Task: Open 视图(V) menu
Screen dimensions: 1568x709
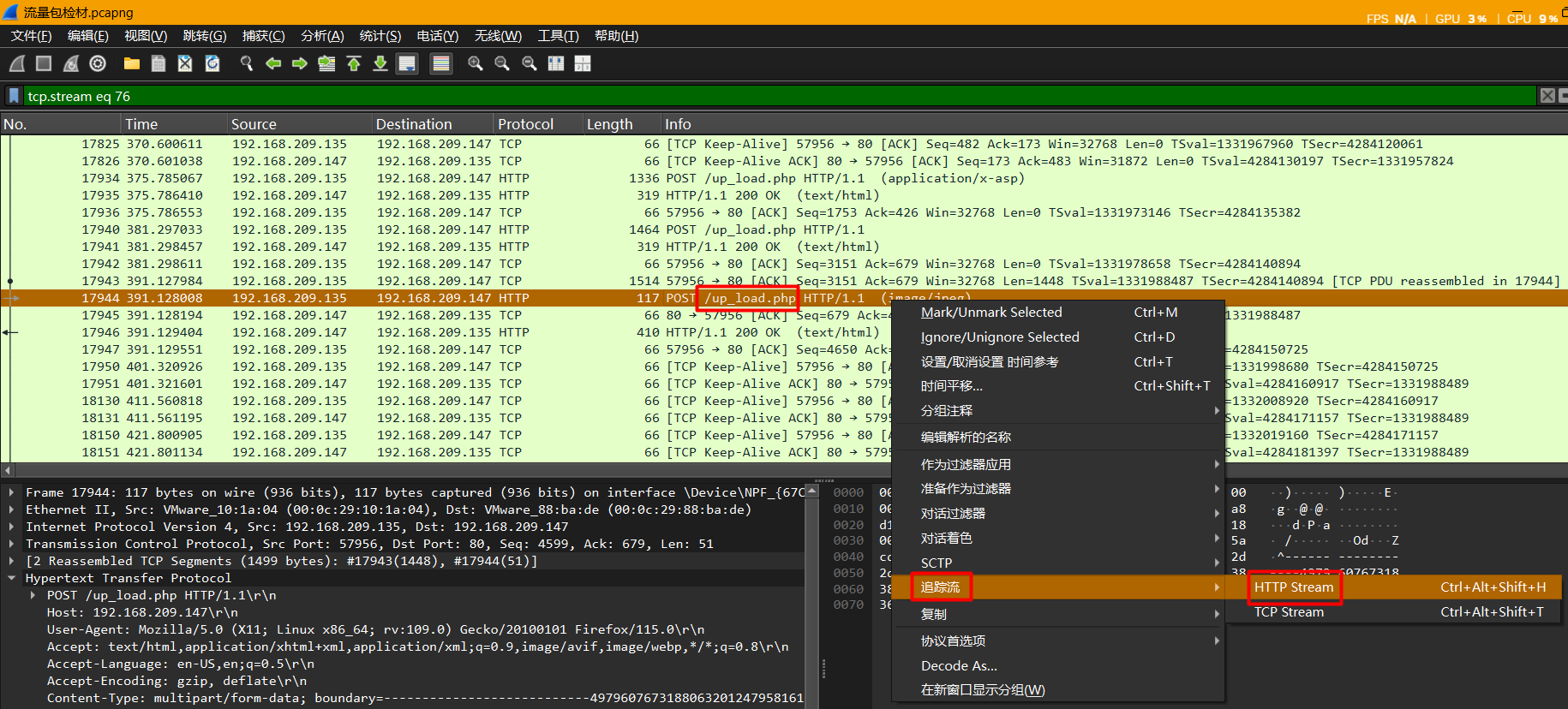Action: 146,36
